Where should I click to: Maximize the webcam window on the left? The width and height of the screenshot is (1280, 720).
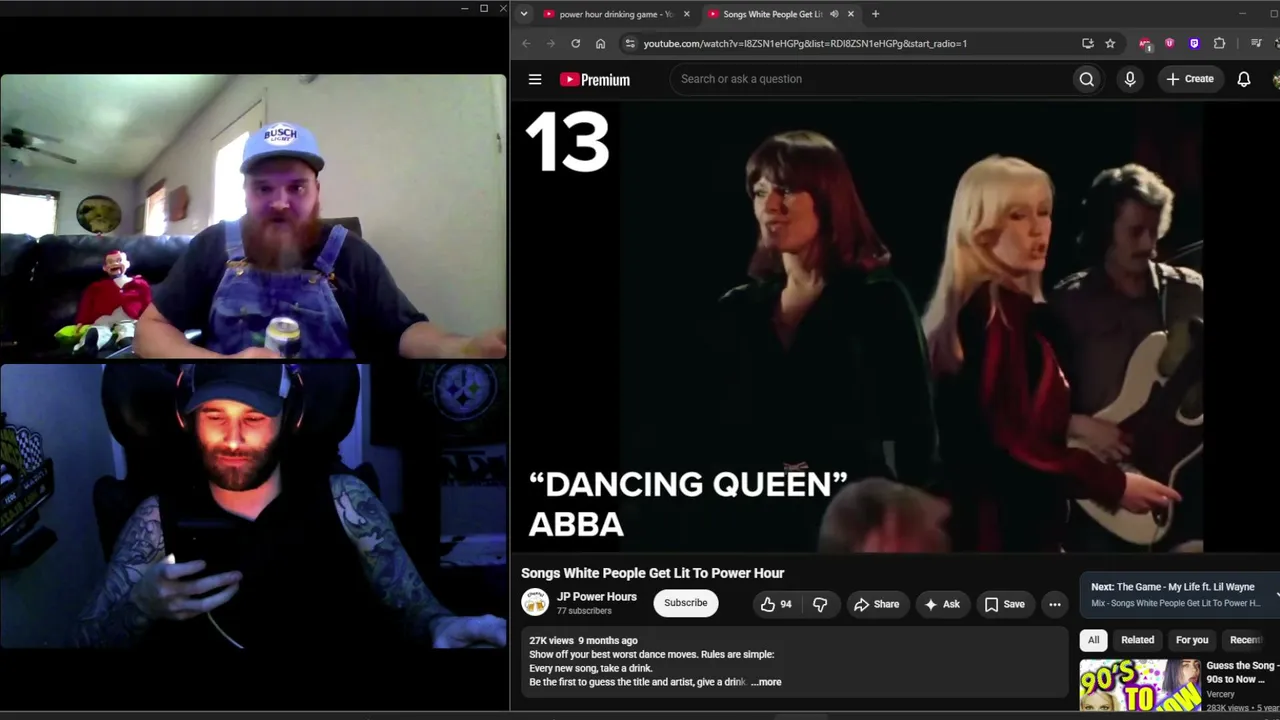tap(484, 9)
